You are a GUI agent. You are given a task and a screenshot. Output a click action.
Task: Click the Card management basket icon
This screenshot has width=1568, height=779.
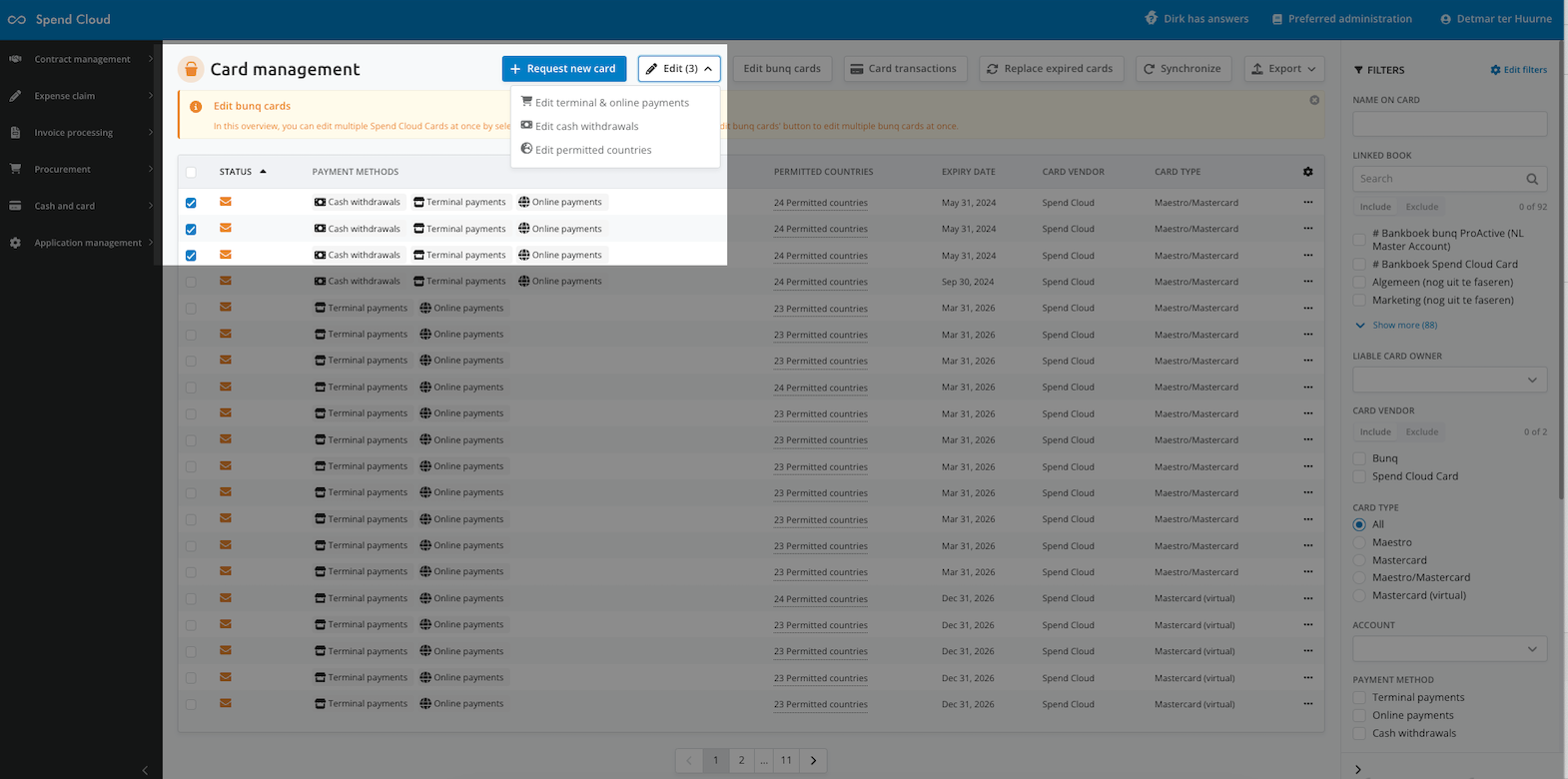(191, 69)
